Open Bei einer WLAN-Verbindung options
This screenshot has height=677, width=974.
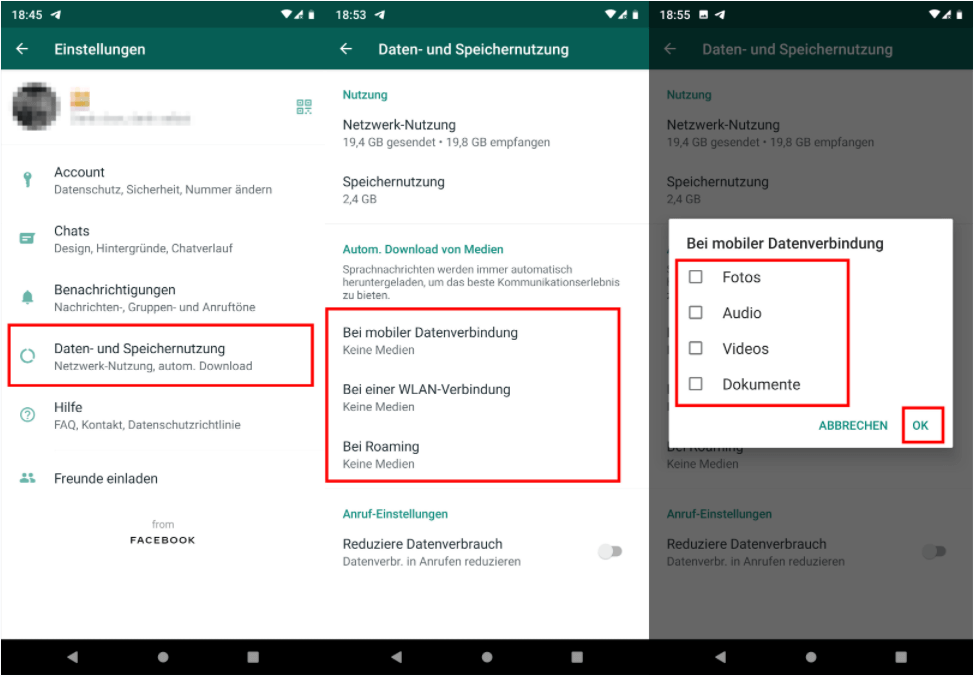click(427, 397)
